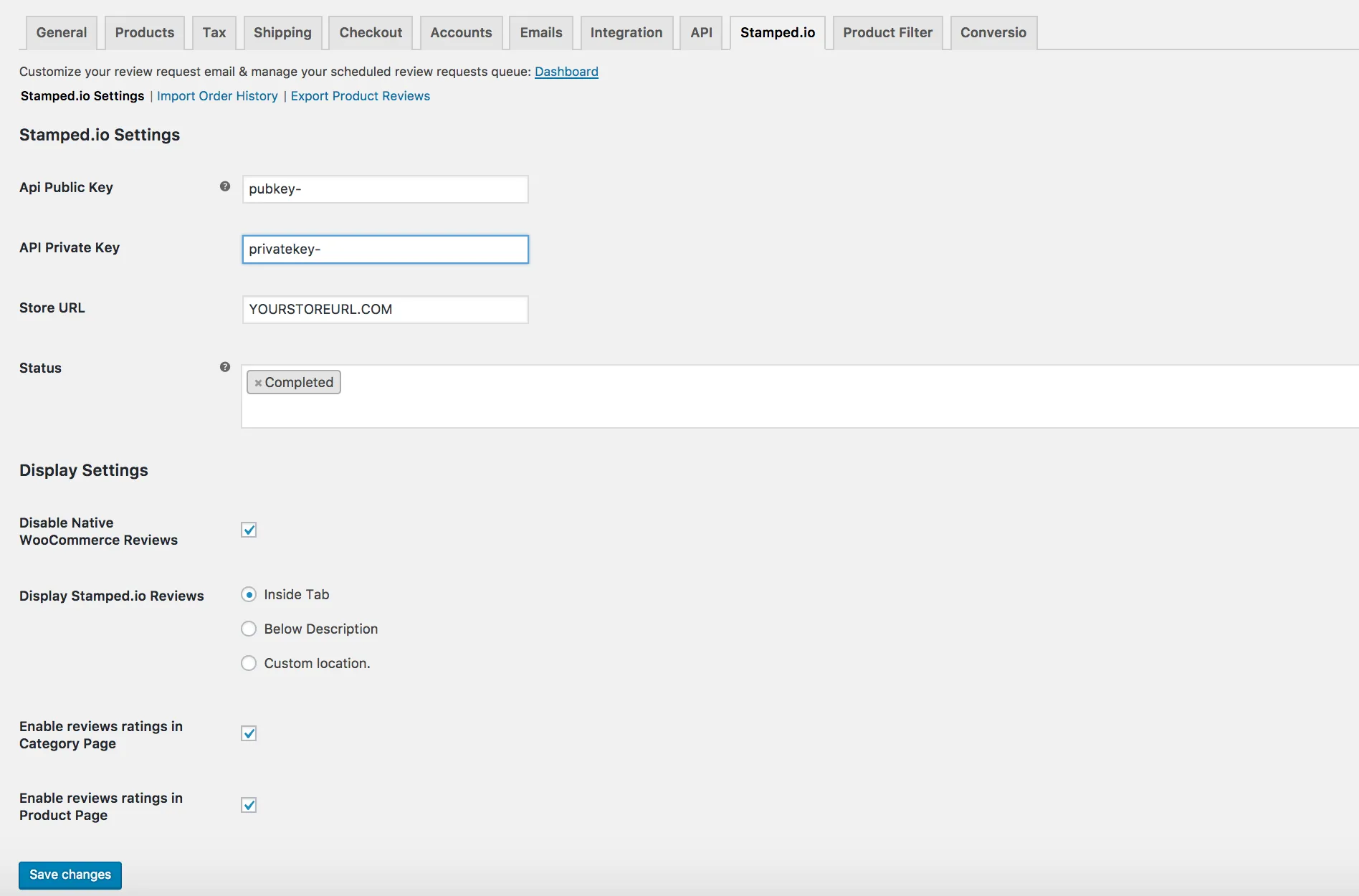Toggle reviews ratings in Category Page checkbox
1359x896 pixels.
click(x=249, y=733)
